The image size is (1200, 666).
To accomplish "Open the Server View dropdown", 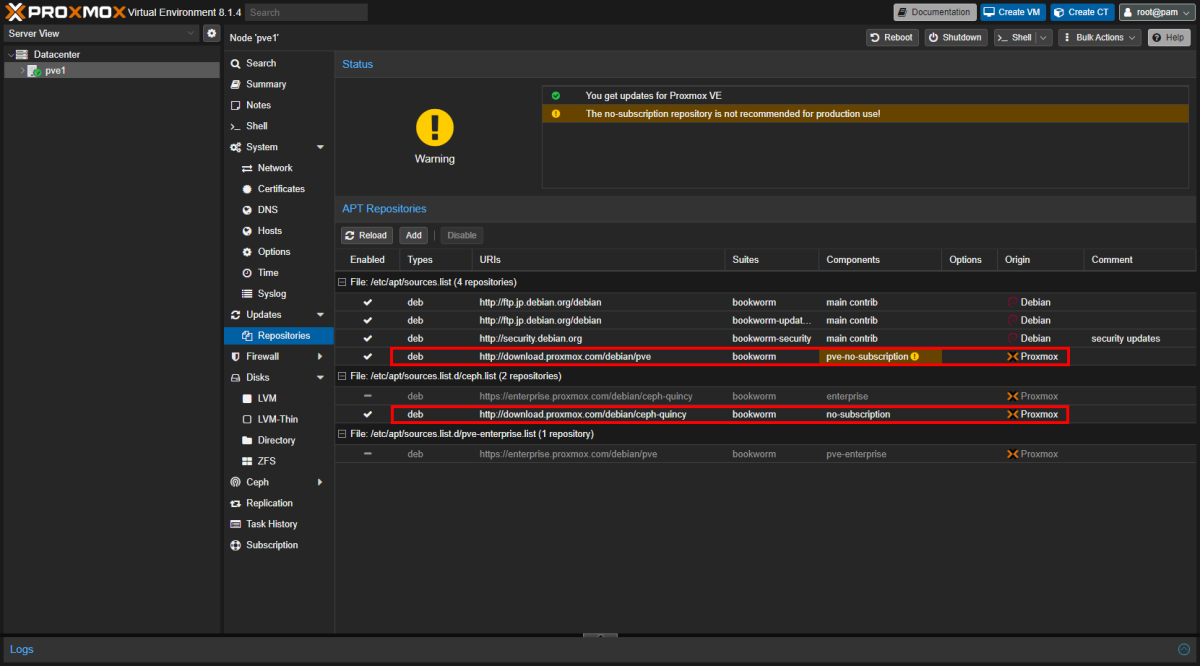I will (191, 33).
